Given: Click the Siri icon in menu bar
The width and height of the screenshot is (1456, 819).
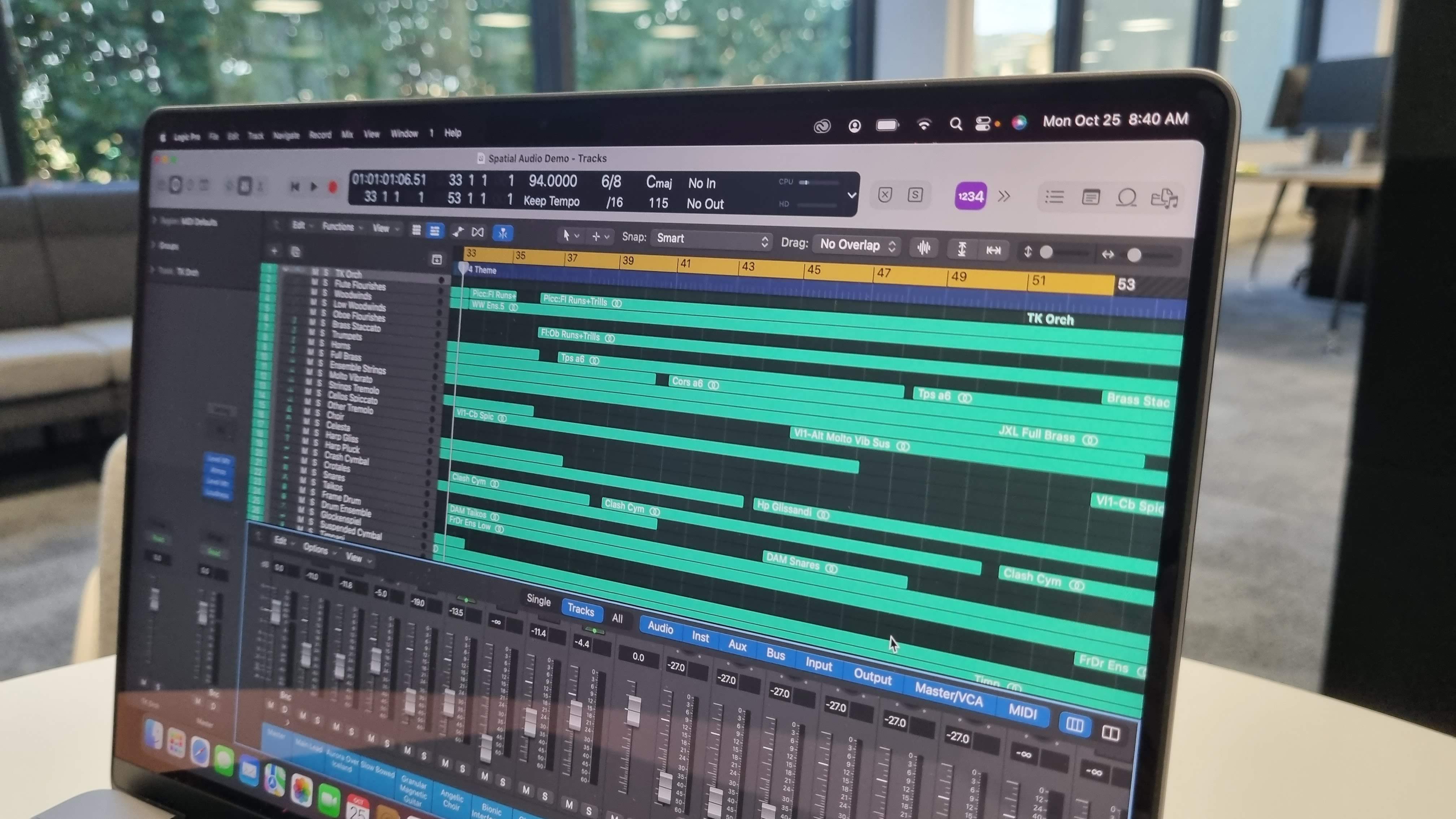Looking at the screenshot, I should pos(1019,122).
